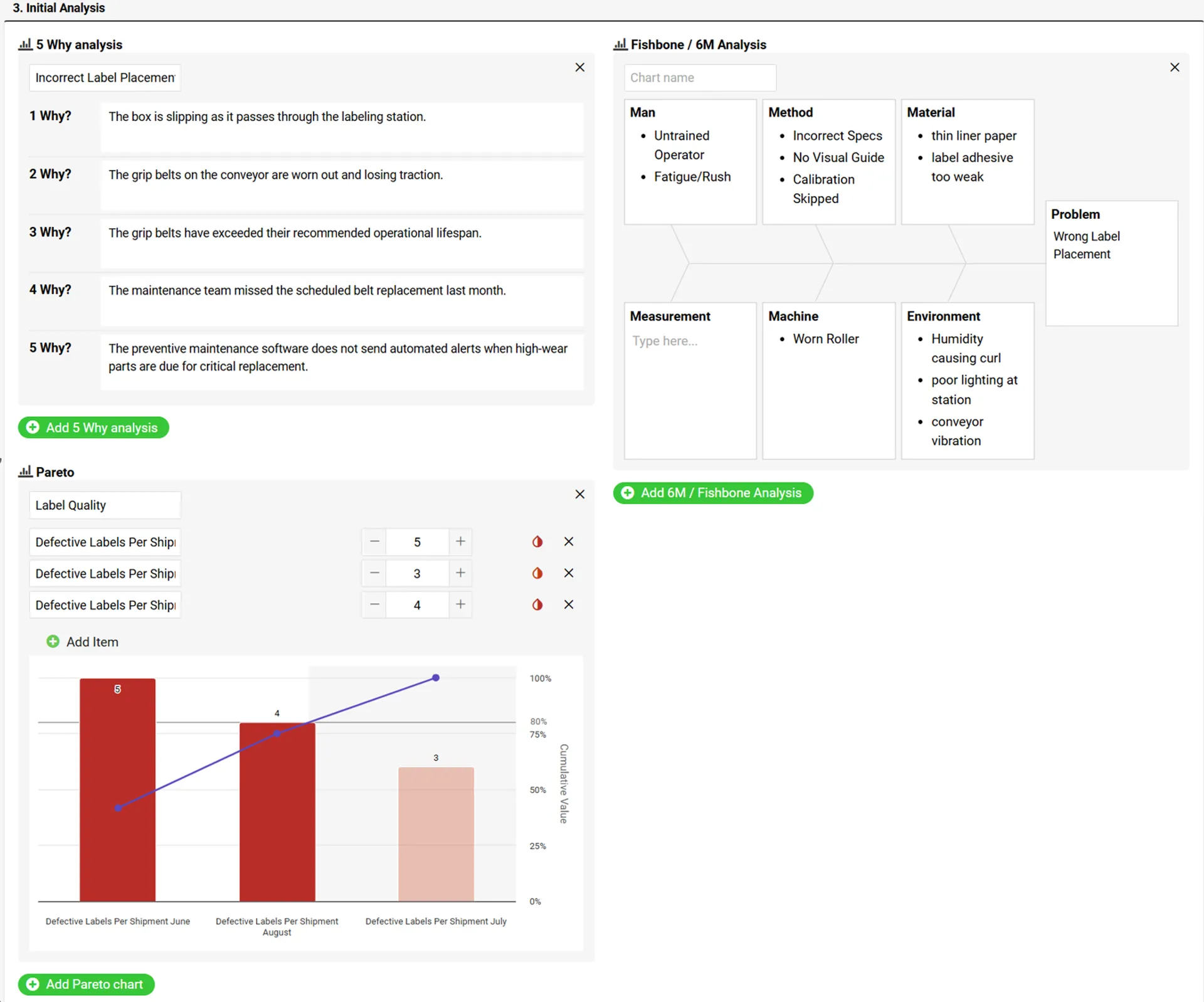Click the chart icon beside 5 Why analysis heading
Screen dimensions: 1204x1002
[25, 45]
